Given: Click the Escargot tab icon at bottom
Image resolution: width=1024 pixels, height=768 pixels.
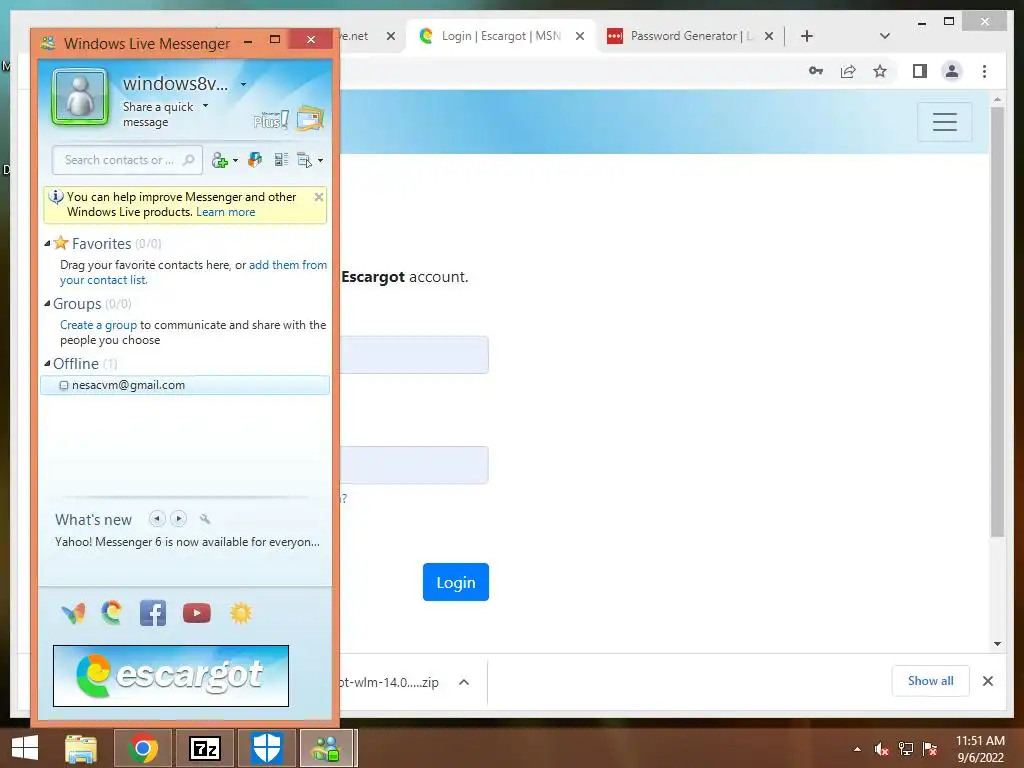Looking at the screenshot, I should [x=112, y=613].
